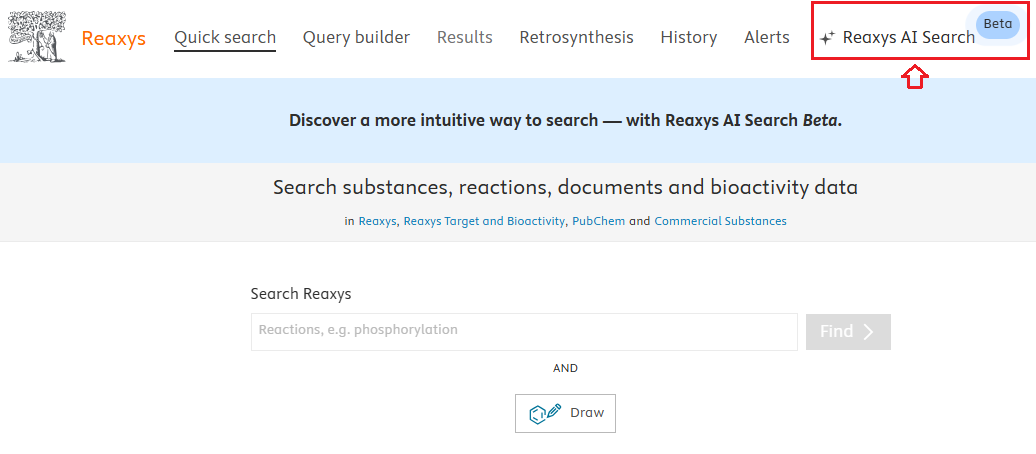1036x454 pixels.
Task: Go to the Retrosynthesis tab
Action: [x=576, y=38]
